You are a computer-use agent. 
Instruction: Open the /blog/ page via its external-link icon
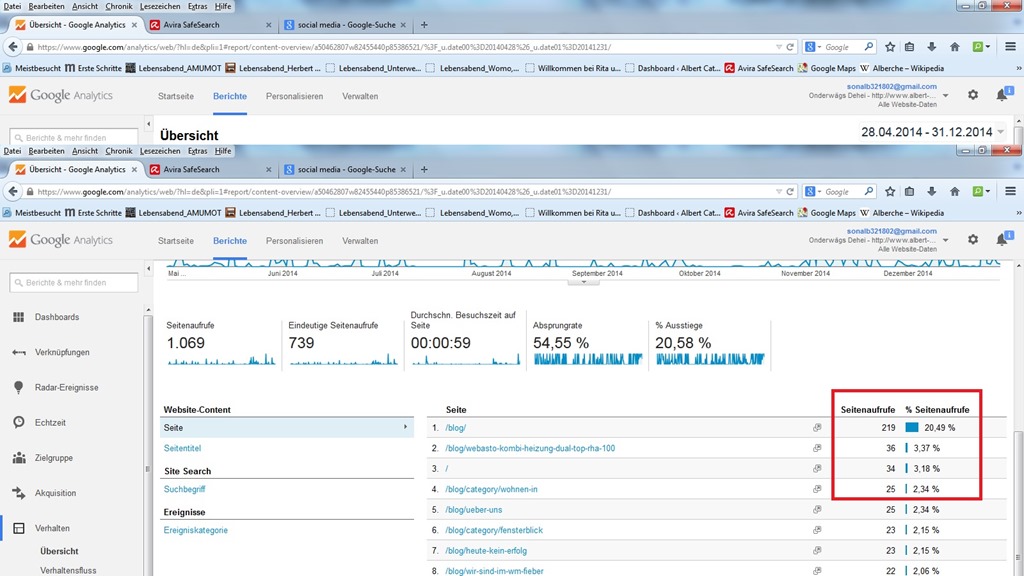(x=817, y=428)
